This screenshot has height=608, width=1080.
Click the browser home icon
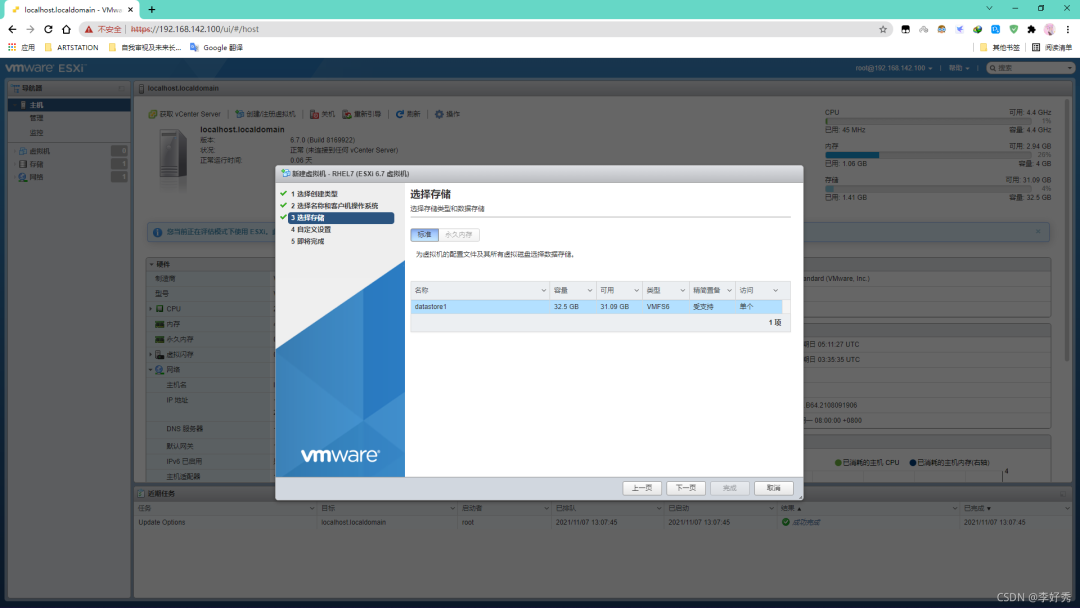pyautogui.click(x=66, y=29)
